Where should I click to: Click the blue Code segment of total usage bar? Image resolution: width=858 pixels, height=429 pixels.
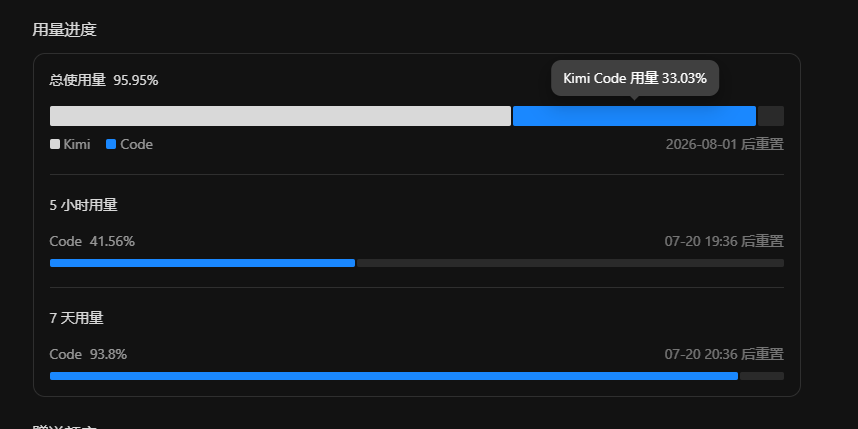(634, 116)
